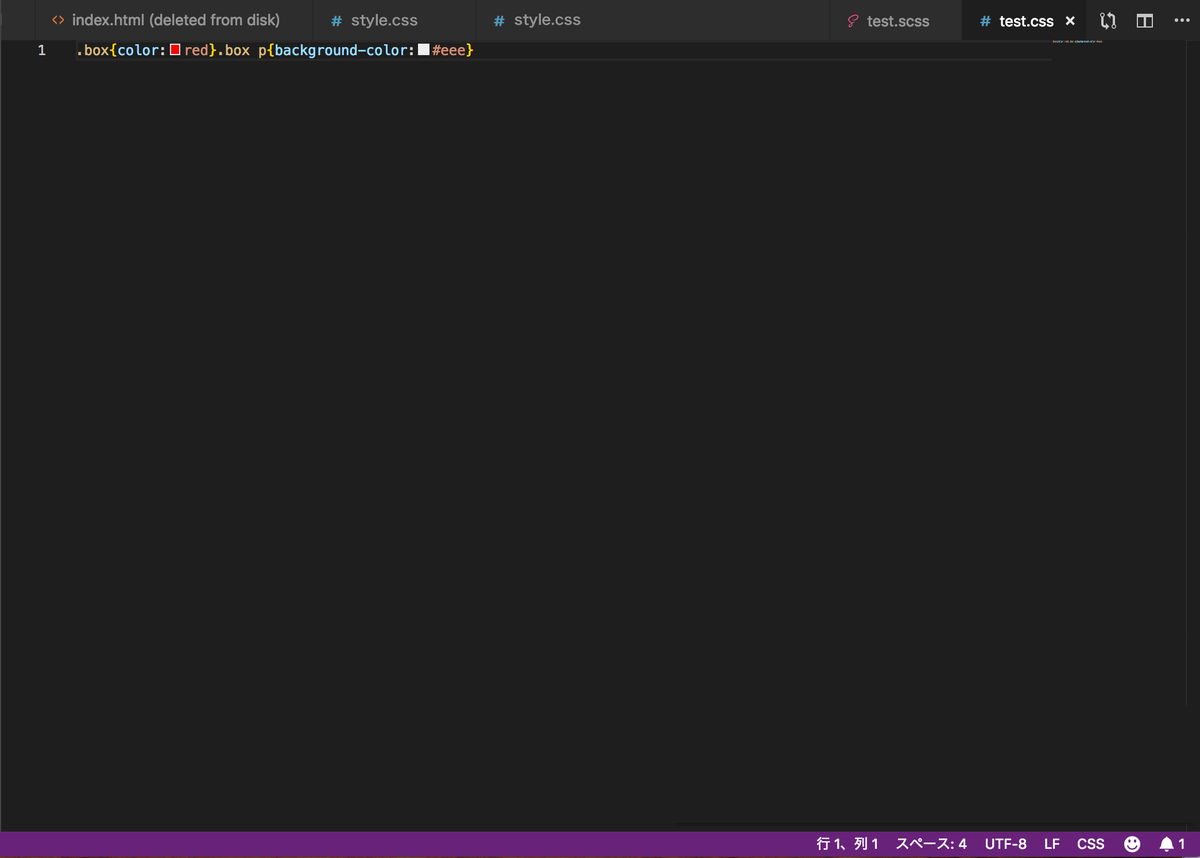
Task: Click line number 1 in the gutter
Action: [42, 50]
